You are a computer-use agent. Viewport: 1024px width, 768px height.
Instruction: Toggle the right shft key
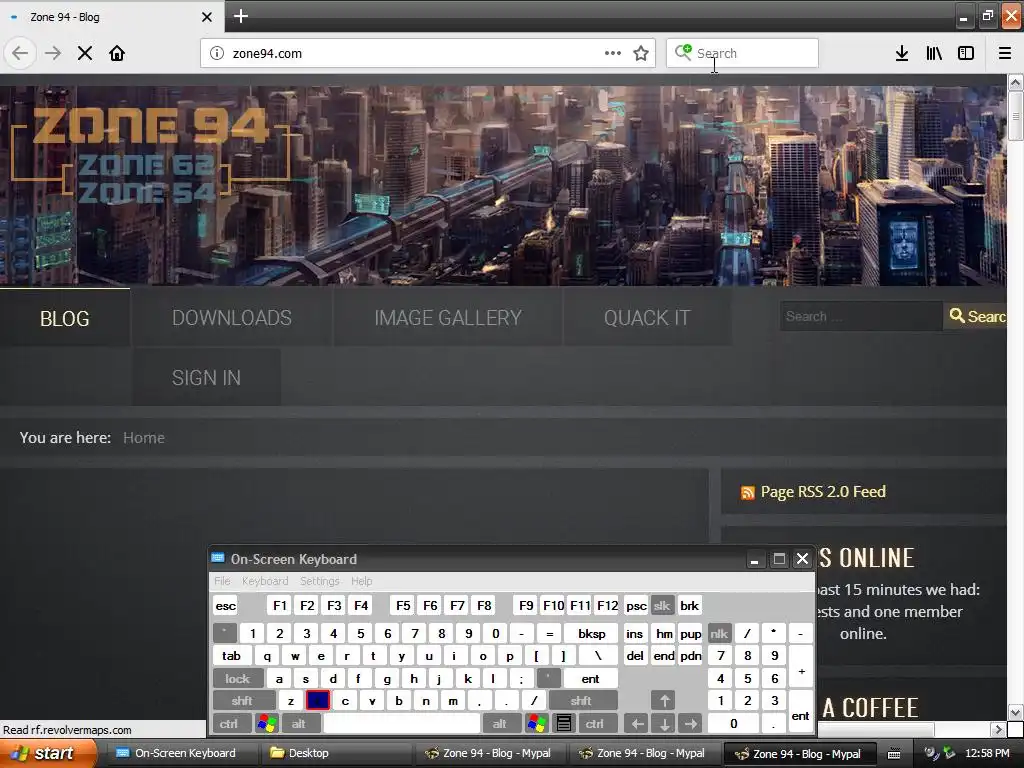pyautogui.click(x=581, y=701)
